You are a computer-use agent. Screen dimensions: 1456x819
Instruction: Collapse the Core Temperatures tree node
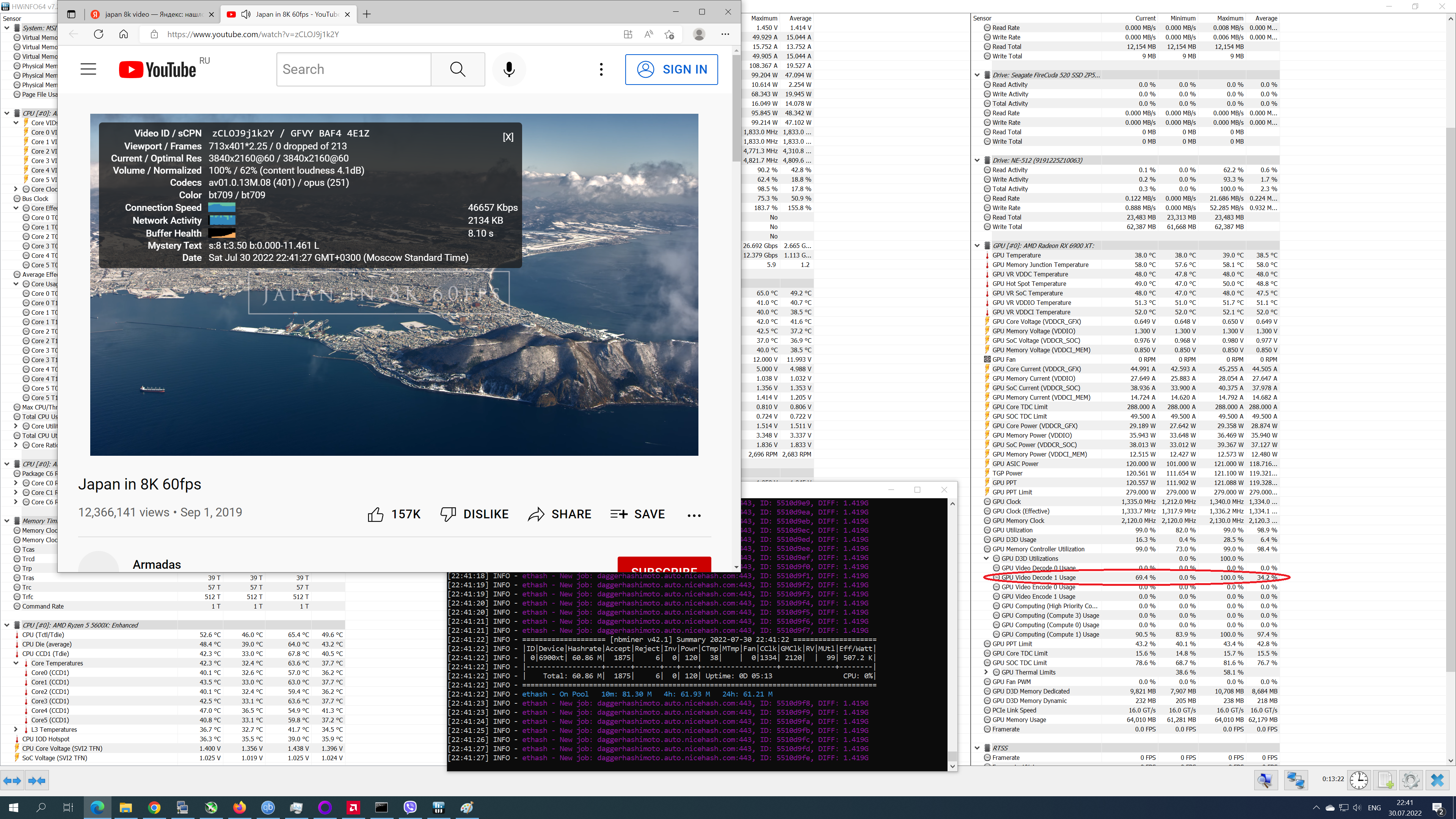pyautogui.click(x=16, y=663)
